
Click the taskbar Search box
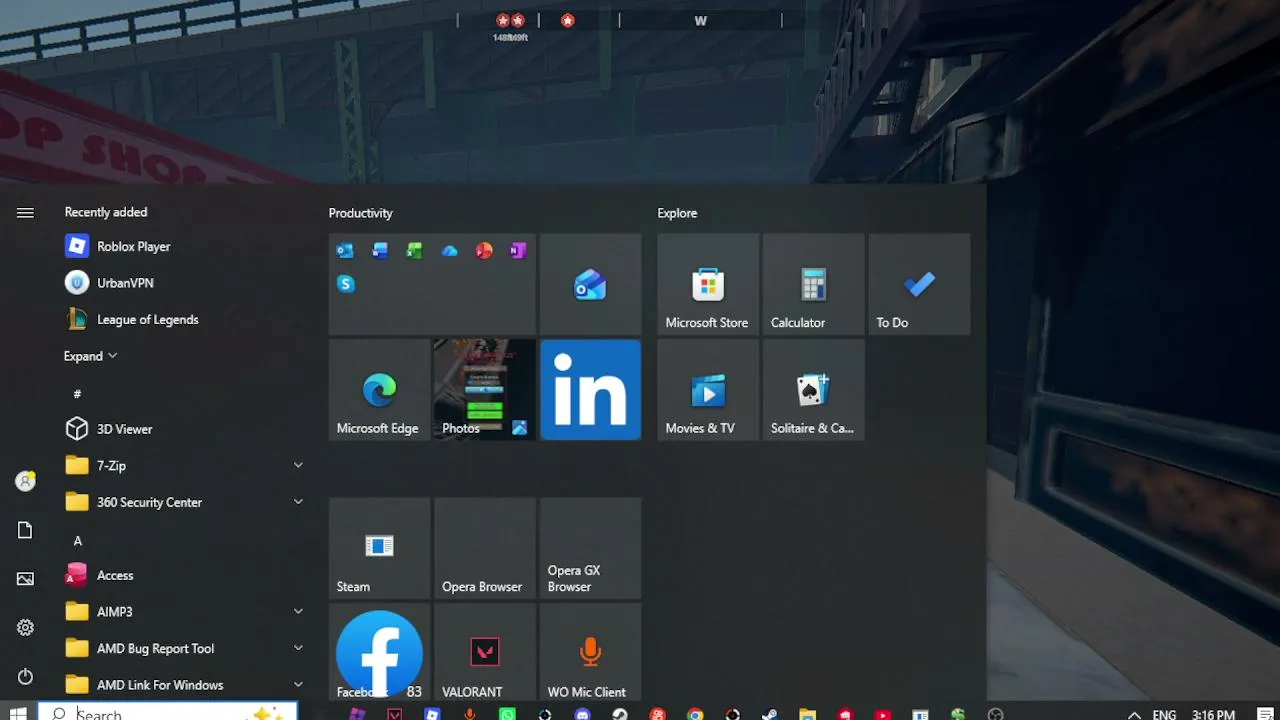click(x=168, y=712)
